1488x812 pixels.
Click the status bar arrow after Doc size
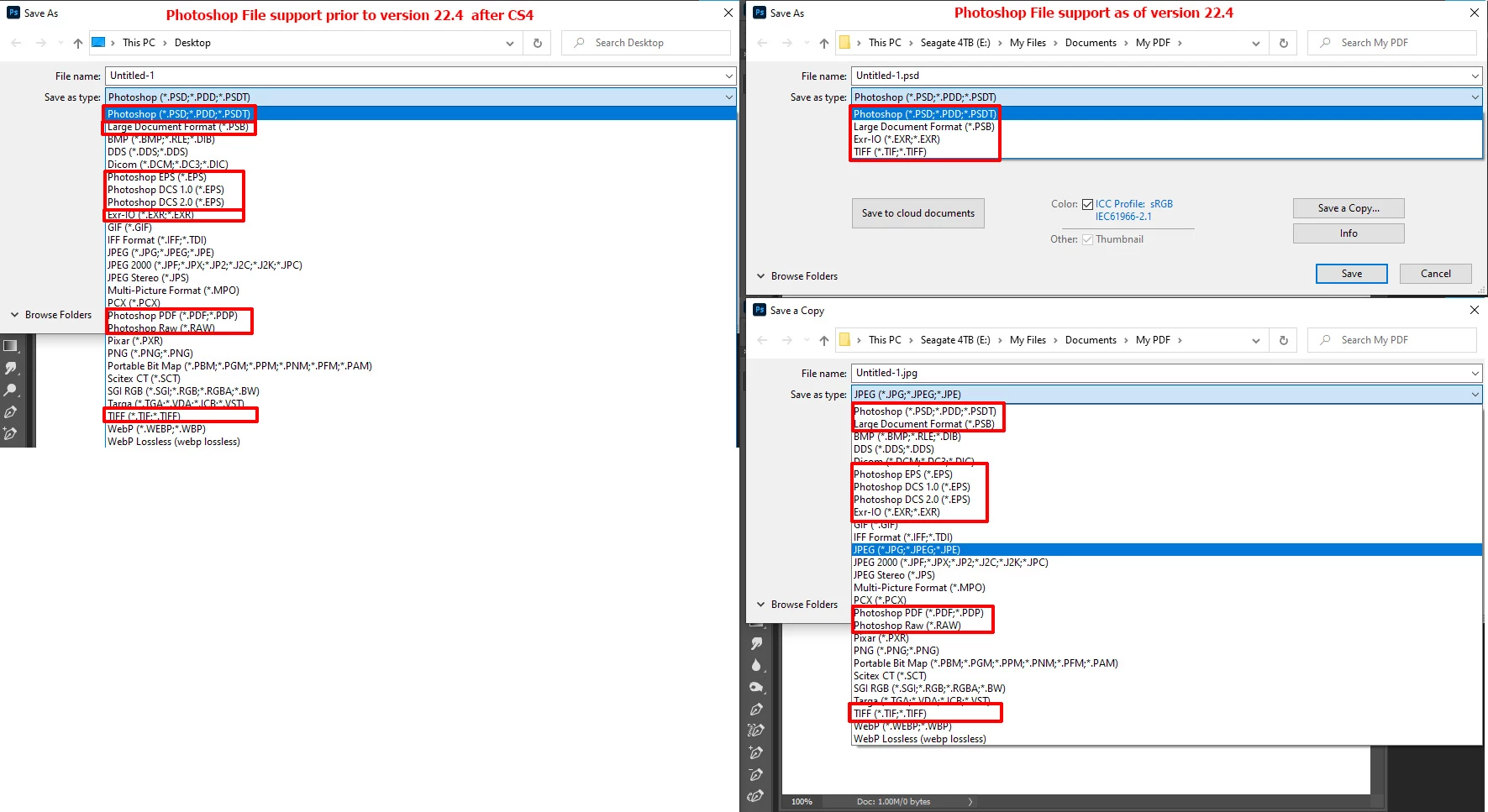pos(970,802)
